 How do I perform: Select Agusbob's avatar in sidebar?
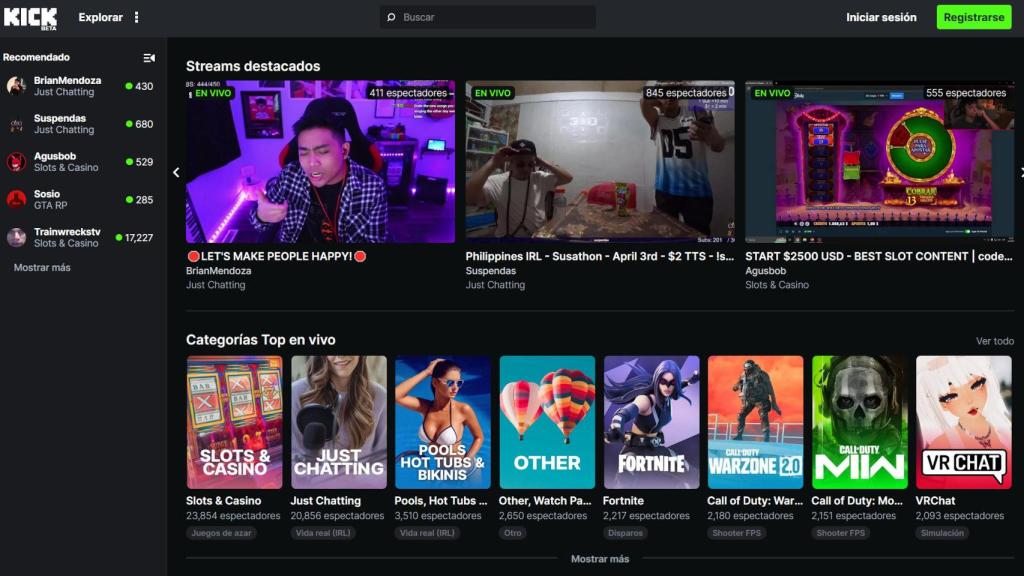point(18,162)
